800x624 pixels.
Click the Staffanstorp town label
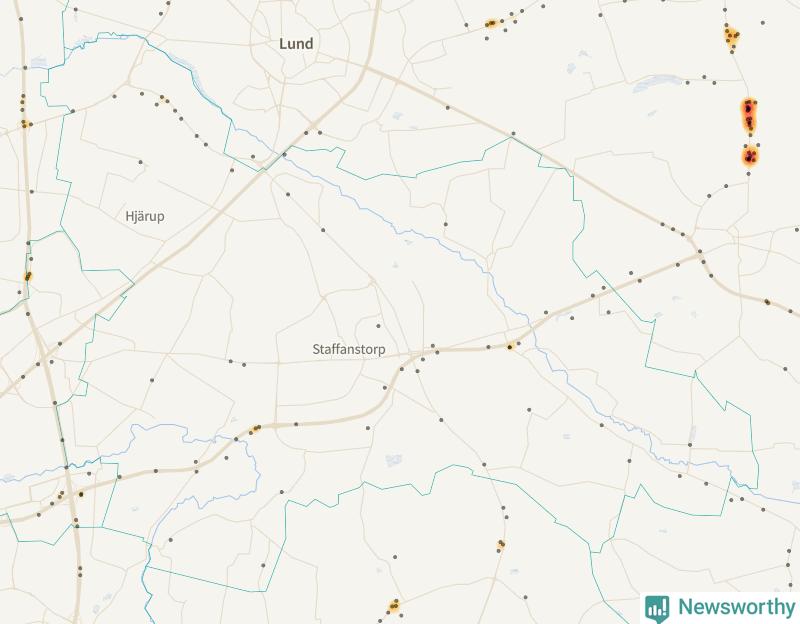(x=348, y=350)
